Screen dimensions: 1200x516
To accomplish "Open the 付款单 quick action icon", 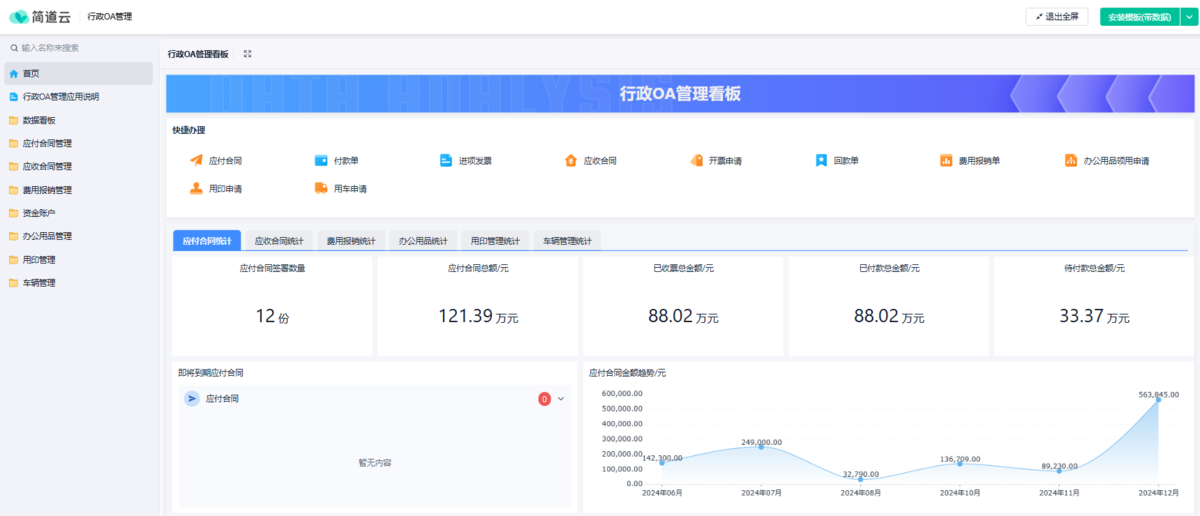I will (321, 160).
